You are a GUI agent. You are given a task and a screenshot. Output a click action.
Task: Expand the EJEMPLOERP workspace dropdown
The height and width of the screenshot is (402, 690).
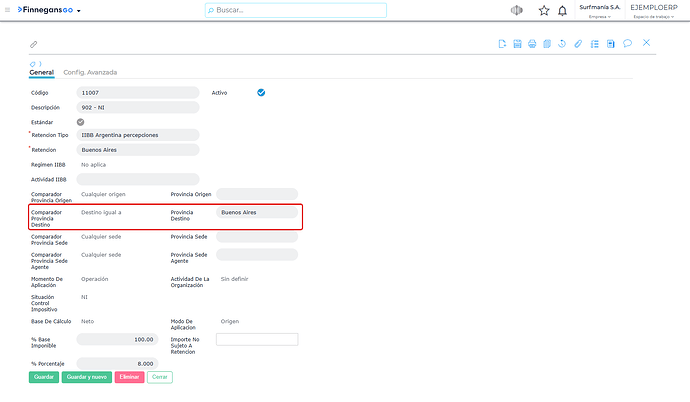654,11
